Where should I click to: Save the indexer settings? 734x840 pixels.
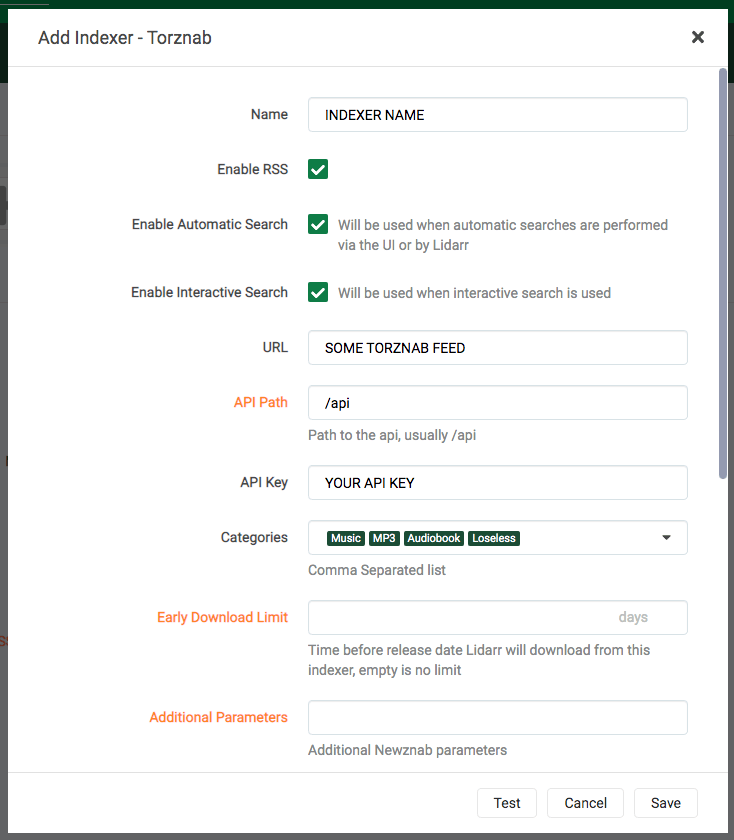[x=665, y=803]
